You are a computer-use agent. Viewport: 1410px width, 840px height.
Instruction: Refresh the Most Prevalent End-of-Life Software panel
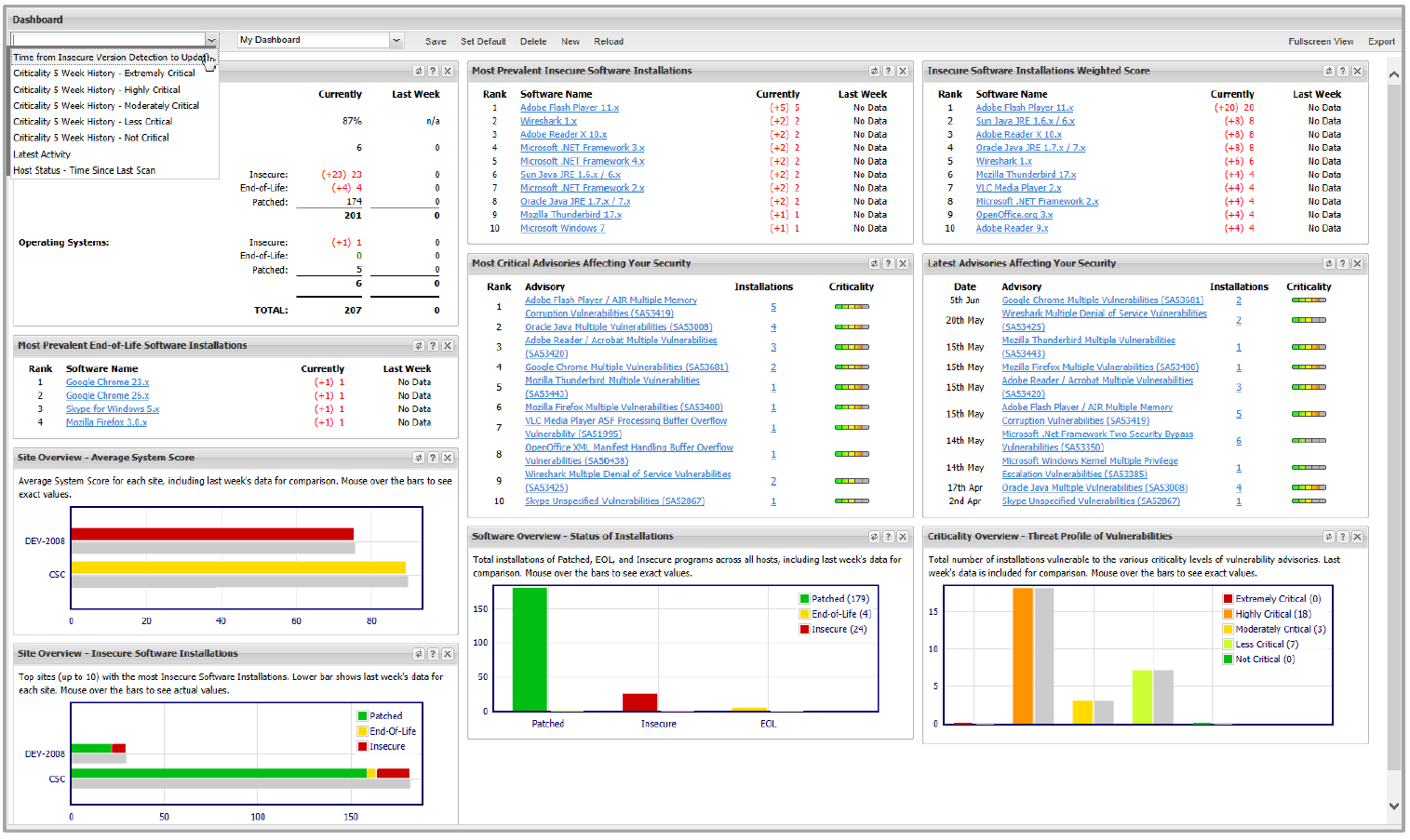(x=419, y=344)
